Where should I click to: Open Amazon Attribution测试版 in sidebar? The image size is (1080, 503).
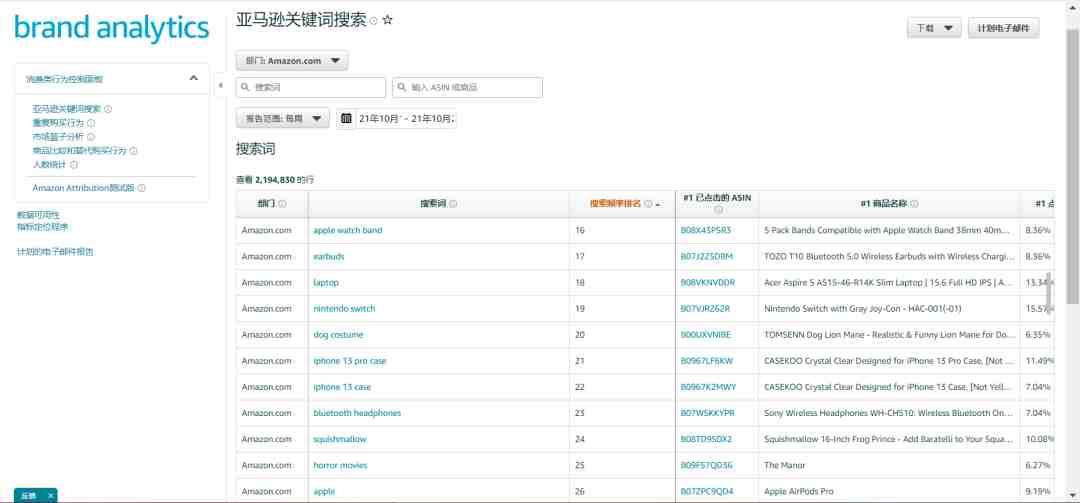(x=83, y=188)
